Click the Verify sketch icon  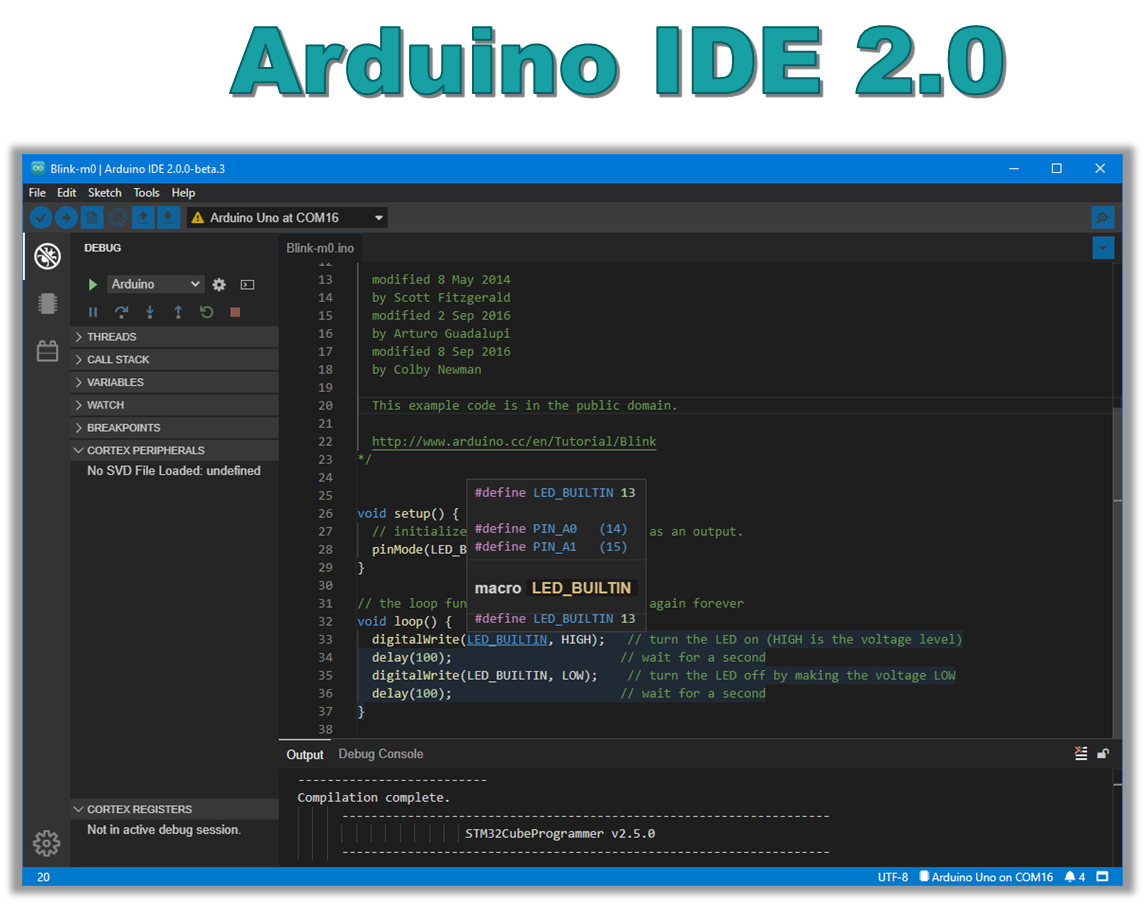click(41, 217)
